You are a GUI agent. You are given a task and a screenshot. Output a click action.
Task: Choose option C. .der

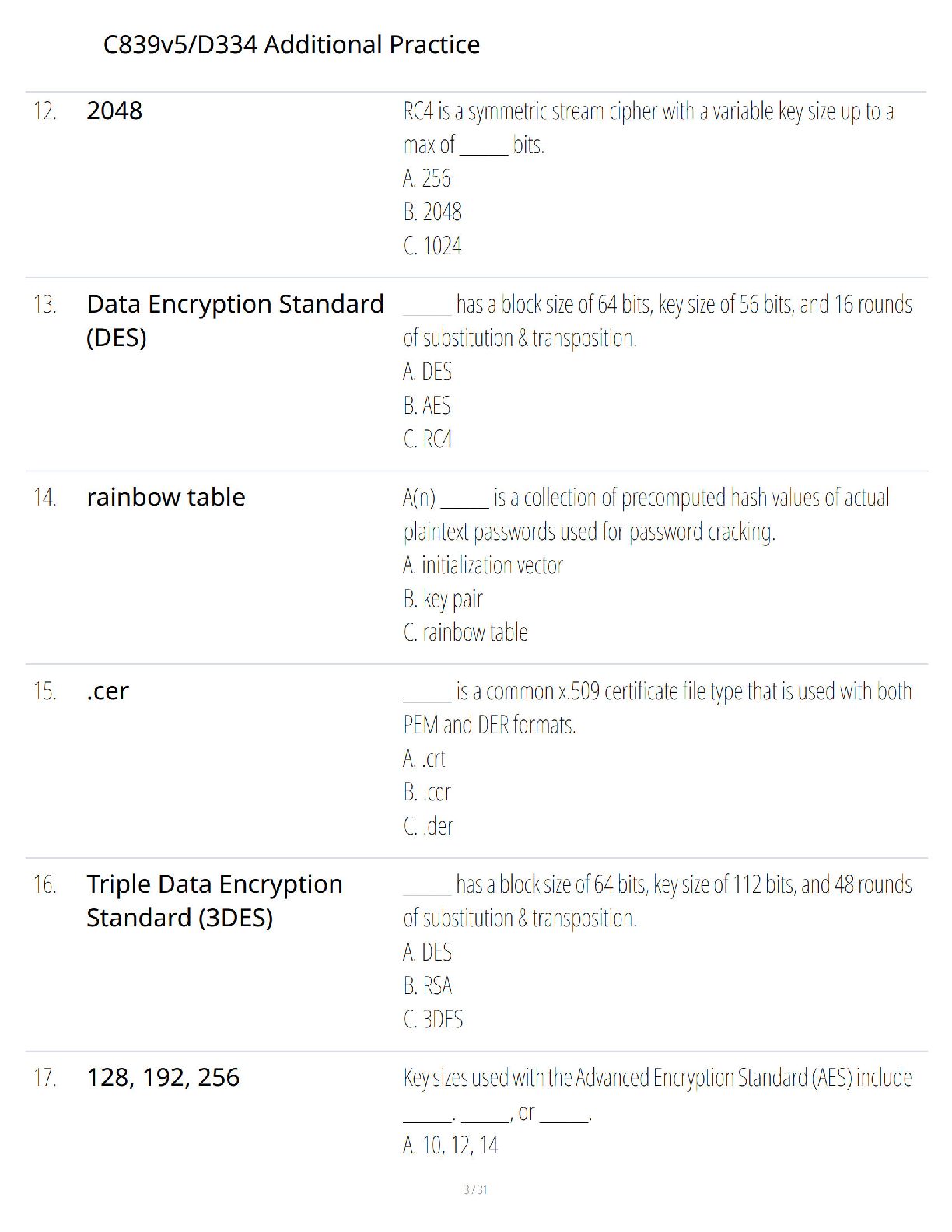[x=429, y=826]
